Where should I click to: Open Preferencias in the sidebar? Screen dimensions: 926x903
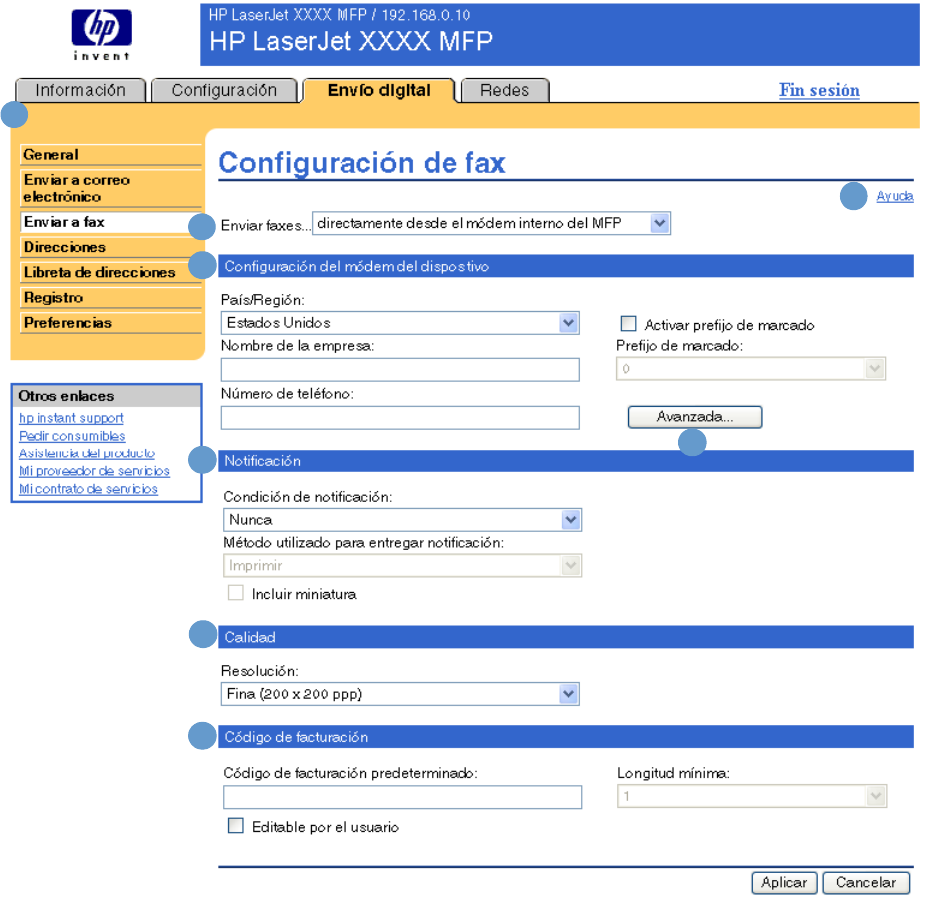coord(110,323)
